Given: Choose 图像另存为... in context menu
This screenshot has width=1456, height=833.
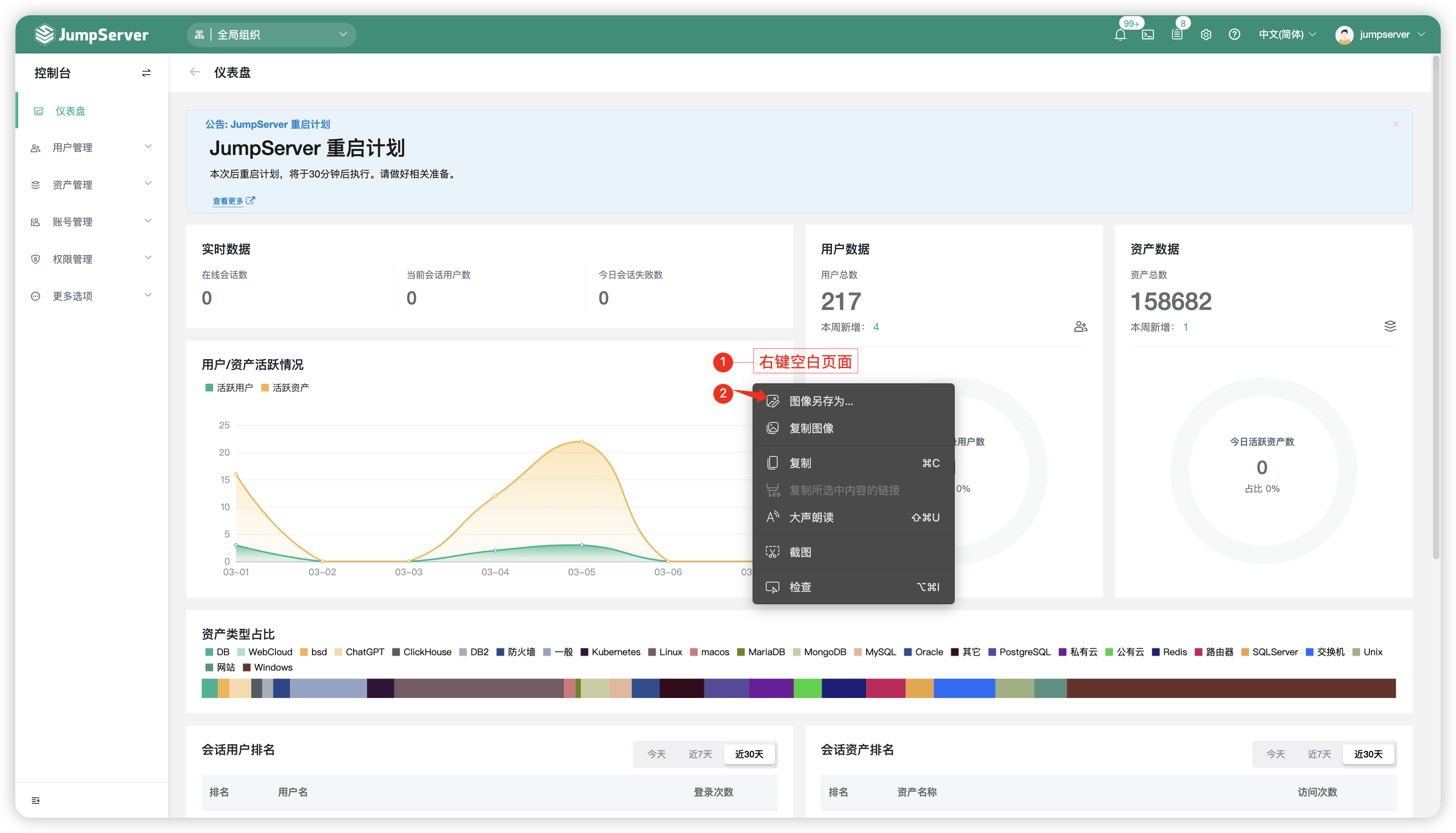Looking at the screenshot, I should (x=853, y=401).
